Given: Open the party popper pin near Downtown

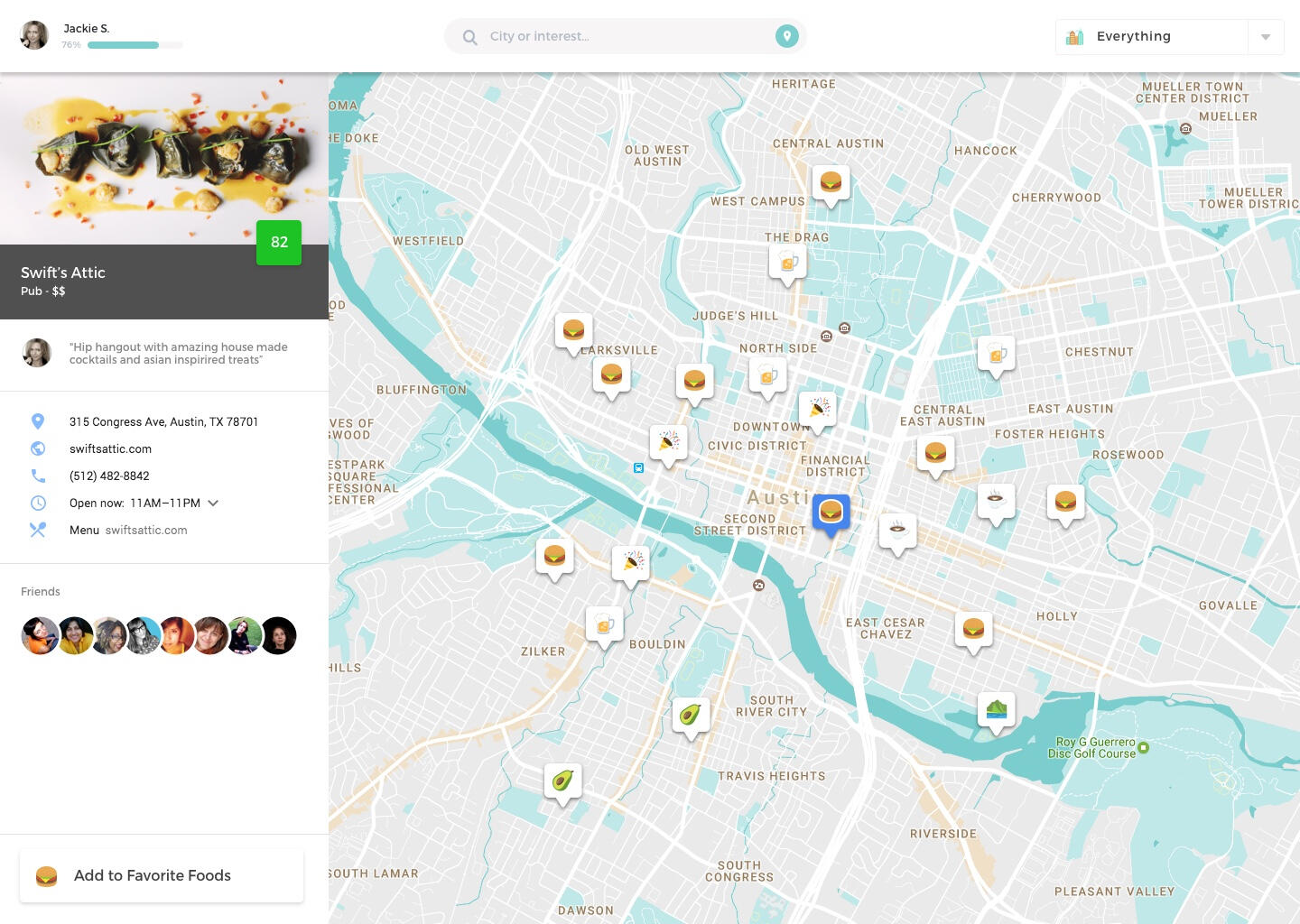Looking at the screenshot, I should (818, 409).
